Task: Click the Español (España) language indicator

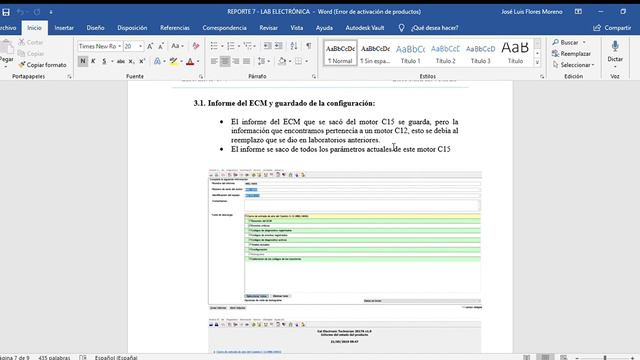Action: (116, 357)
